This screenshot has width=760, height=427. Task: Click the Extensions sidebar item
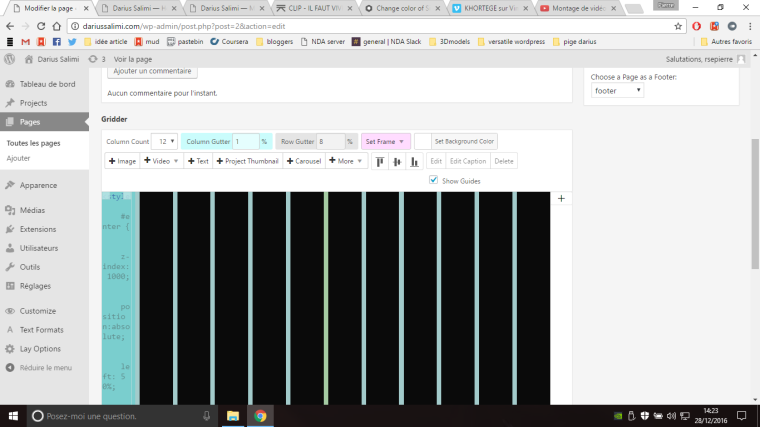[37, 229]
